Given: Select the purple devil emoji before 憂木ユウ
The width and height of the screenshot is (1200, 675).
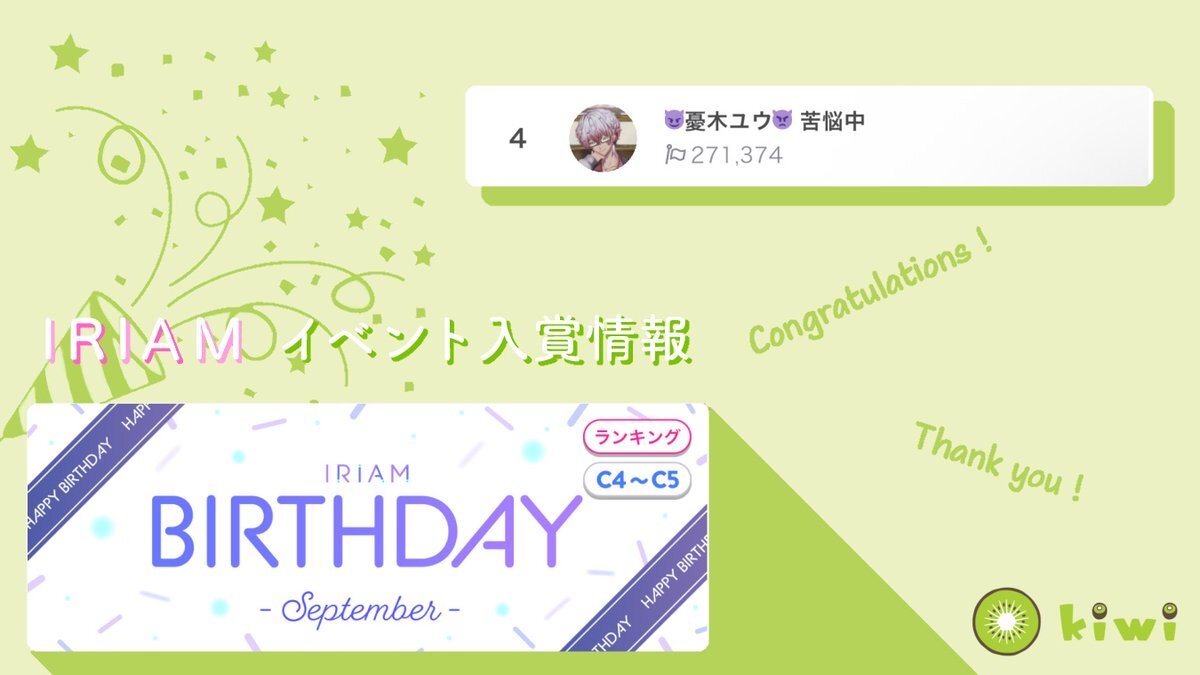Looking at the screenshot, I should (x=674, y=122).
